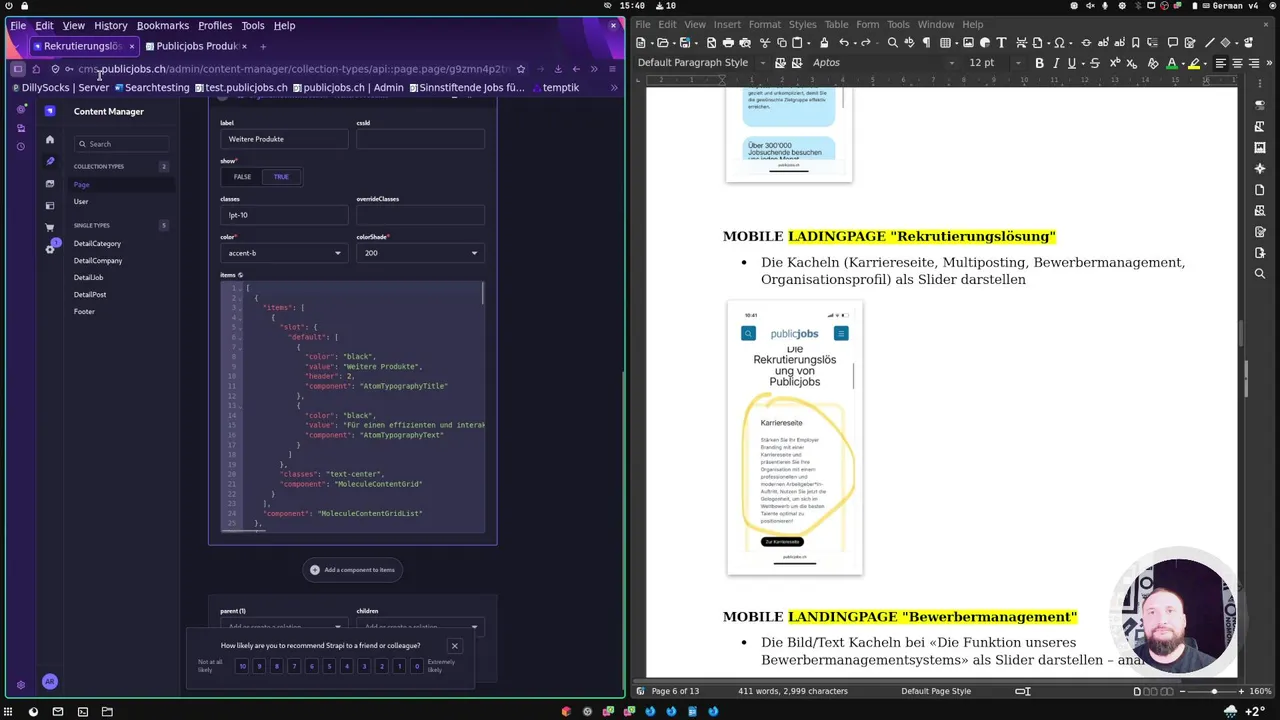Open Writer Insert menu
The width and height of the screenshot is (1280, 720).
[x=727, y=25]
